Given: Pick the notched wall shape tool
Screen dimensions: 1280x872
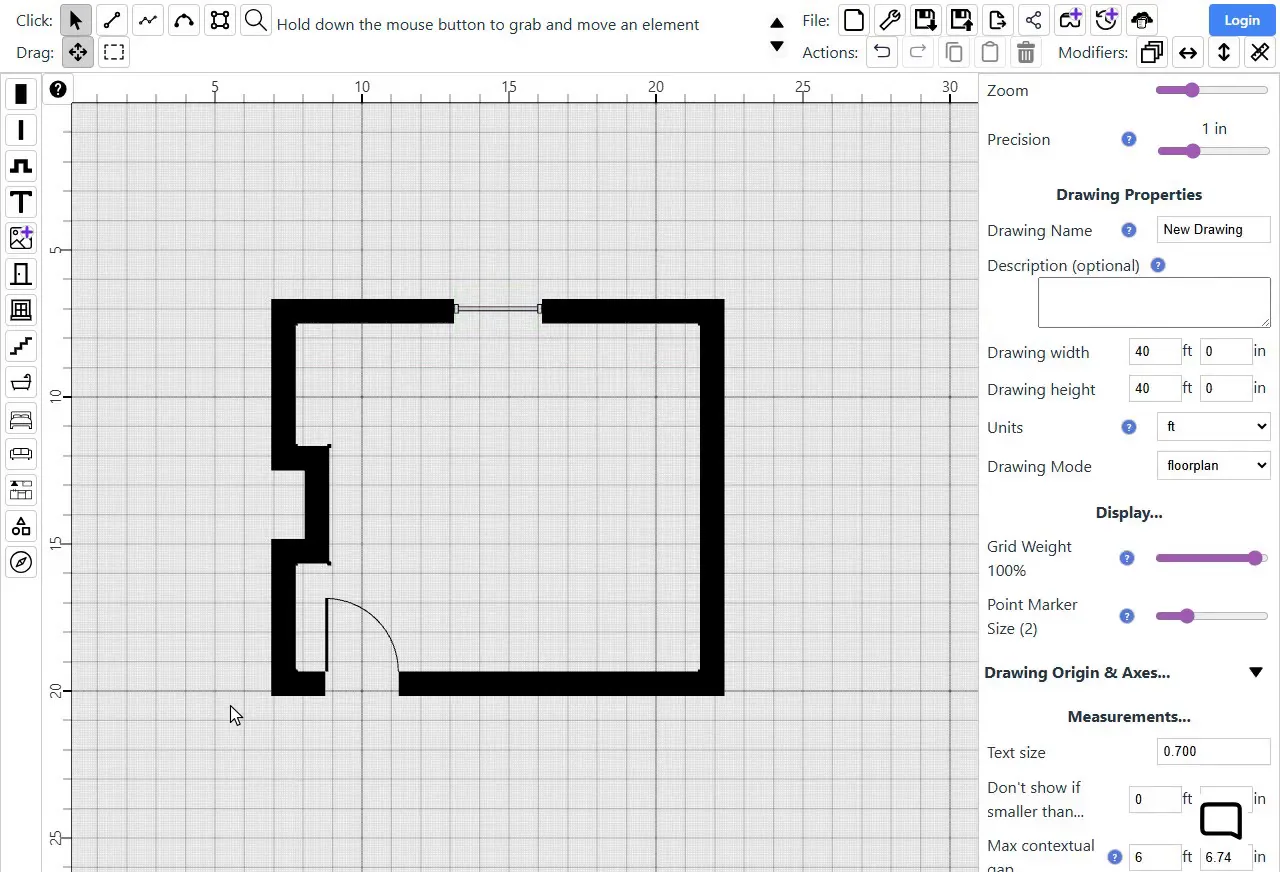Looking at the screenshot, I should point(21,166).
